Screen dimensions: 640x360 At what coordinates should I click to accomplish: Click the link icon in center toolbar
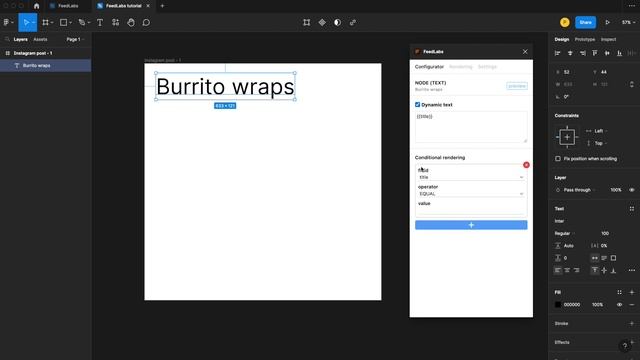coord(353,22)
